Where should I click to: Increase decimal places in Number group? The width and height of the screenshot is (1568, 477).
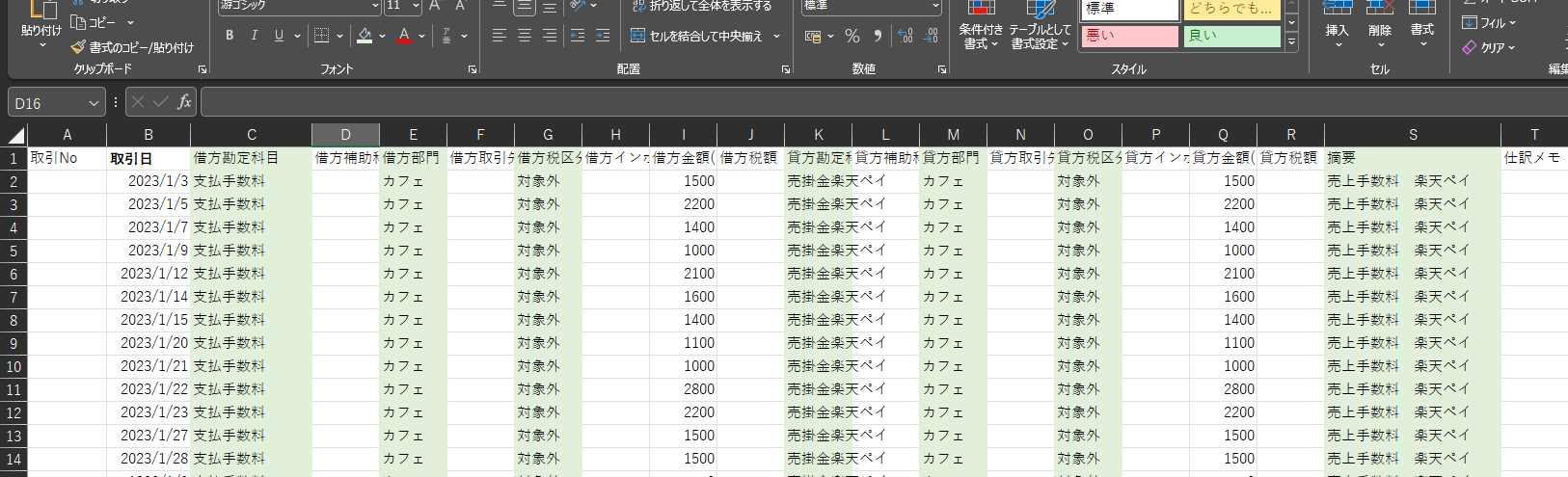pos(905,37)
